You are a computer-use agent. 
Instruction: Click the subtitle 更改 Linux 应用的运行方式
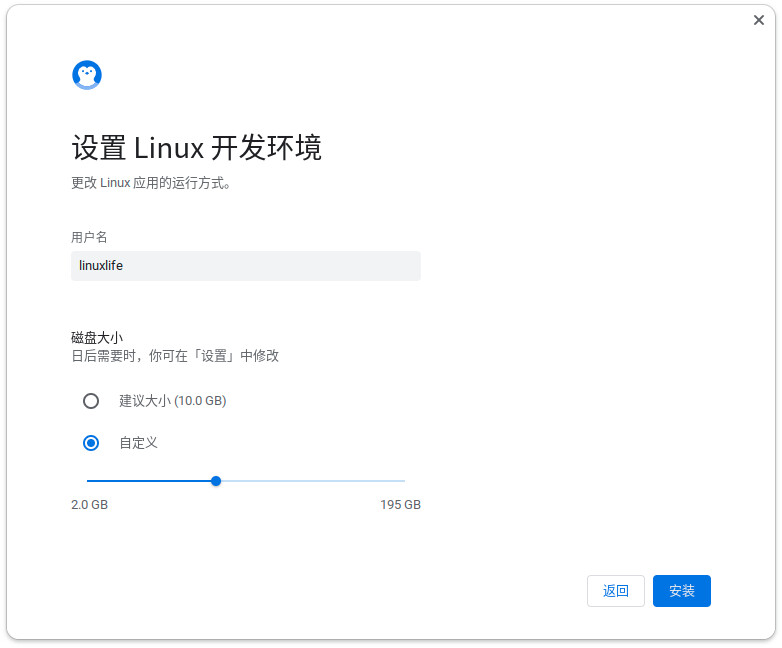151,184
